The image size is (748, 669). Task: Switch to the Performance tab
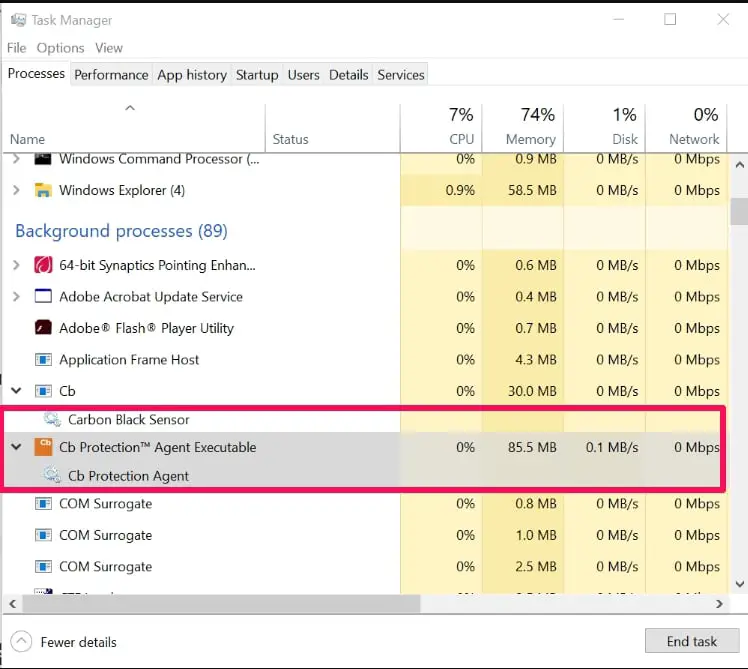click(x=111, y=75)
